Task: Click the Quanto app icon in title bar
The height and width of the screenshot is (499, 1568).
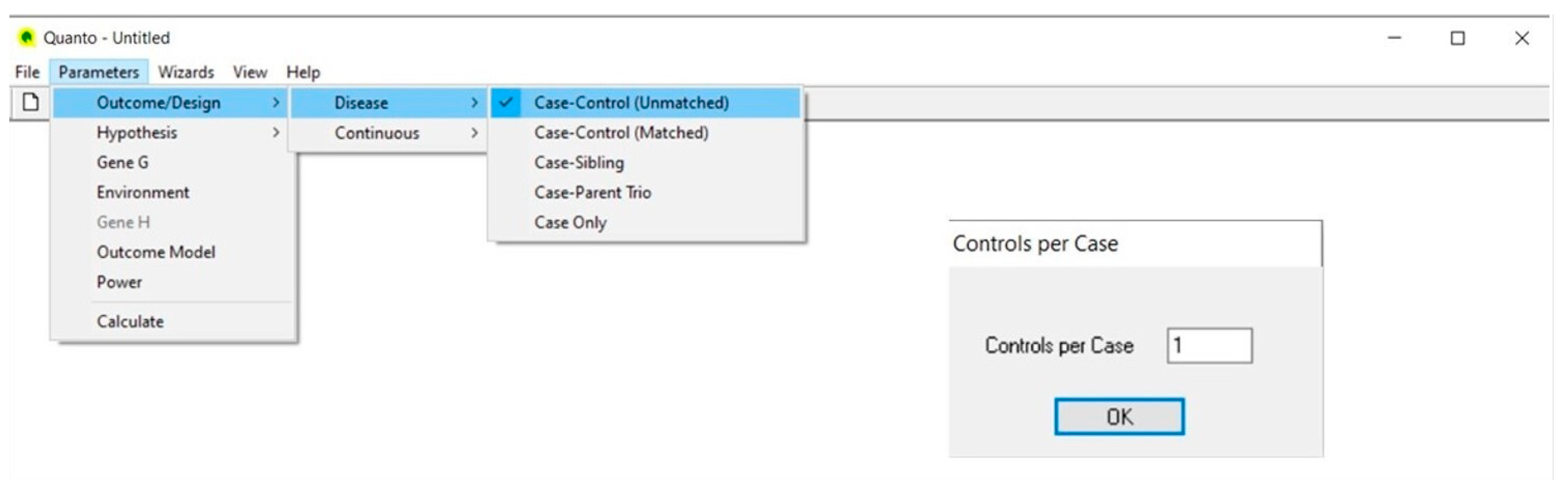Action: (x=26, y=38)
